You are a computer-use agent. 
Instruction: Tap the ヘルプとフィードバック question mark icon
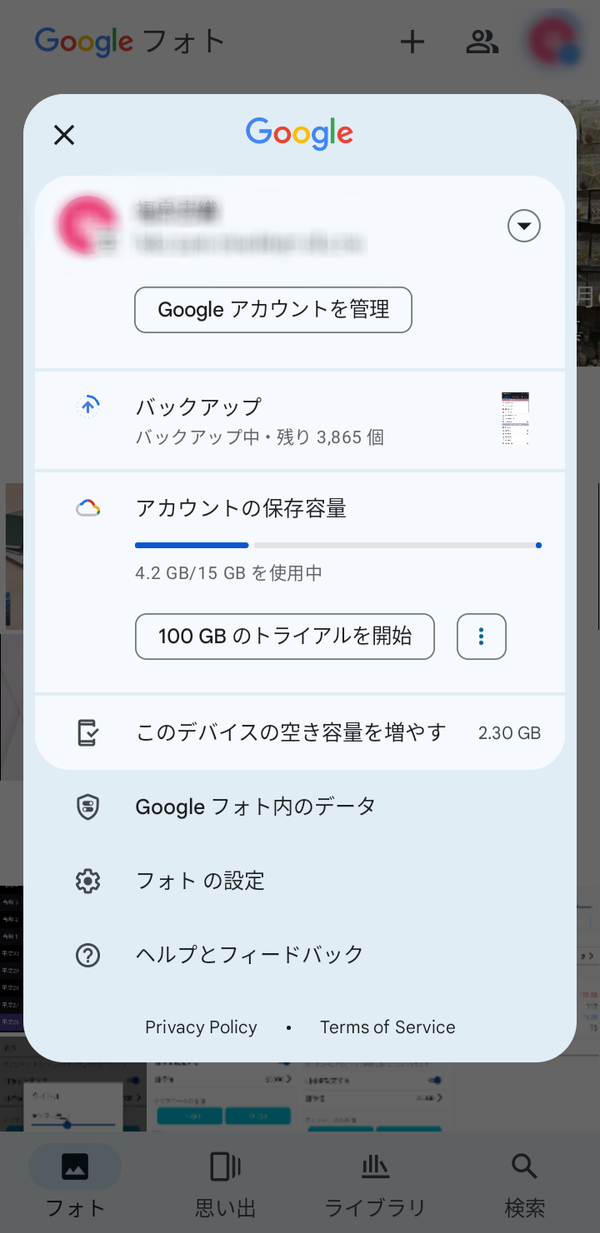pos(88,955)
